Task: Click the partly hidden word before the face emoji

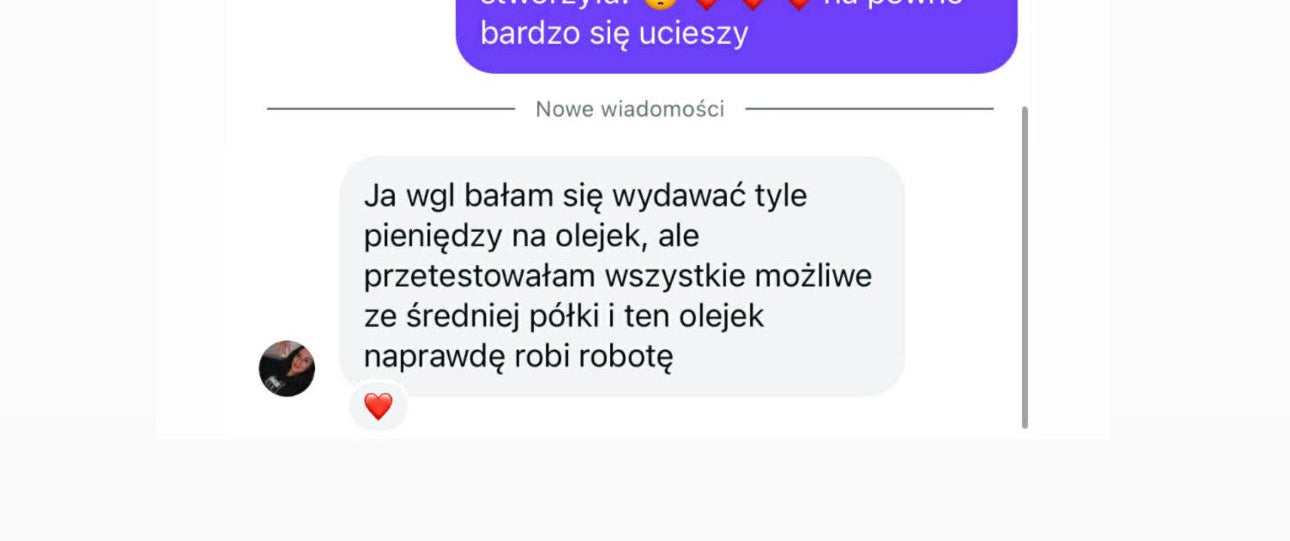Action: click(556, 3)
